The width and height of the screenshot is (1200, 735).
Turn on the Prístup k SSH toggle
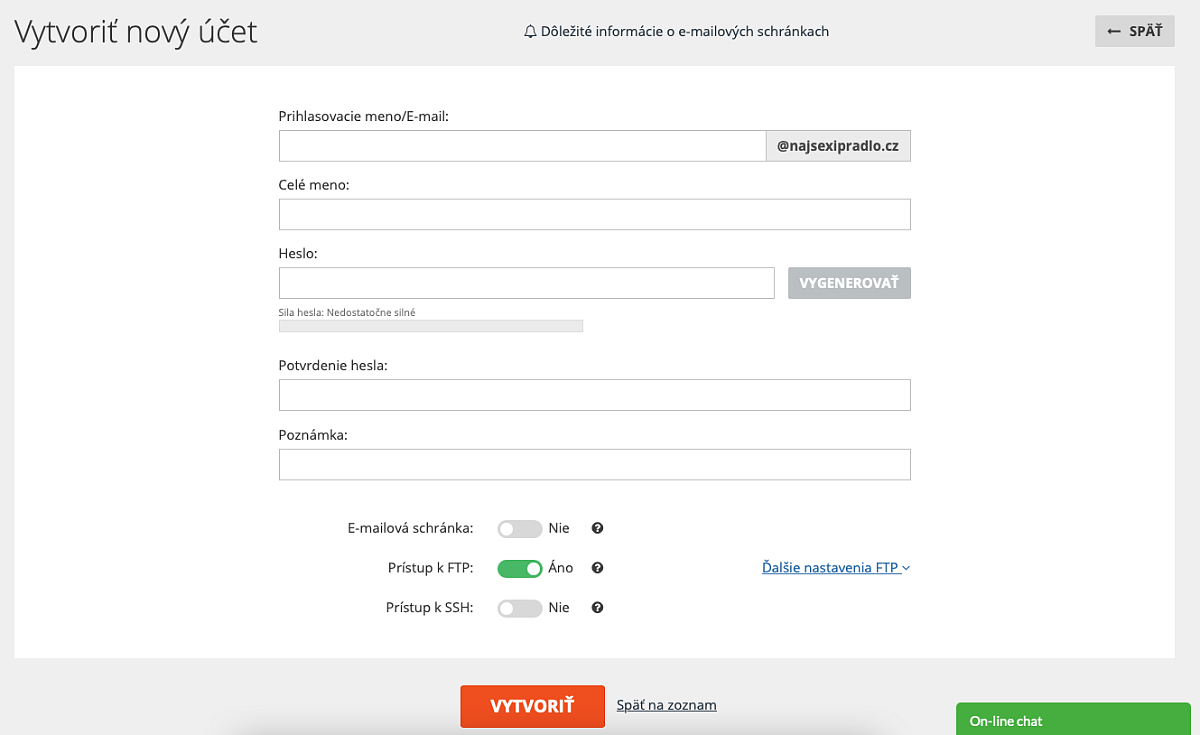(519, 608)
